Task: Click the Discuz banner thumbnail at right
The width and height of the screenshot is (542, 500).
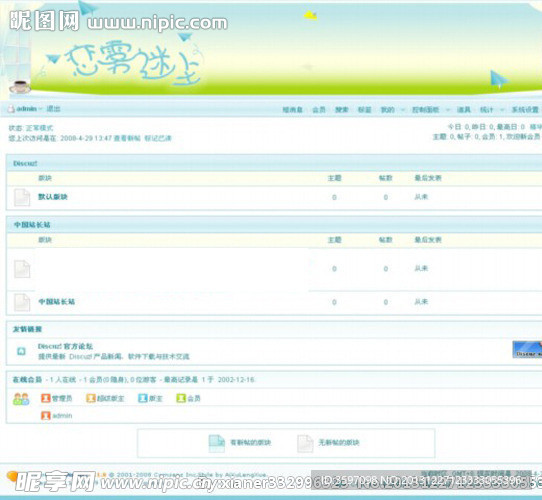Action: tap(527, 349)
